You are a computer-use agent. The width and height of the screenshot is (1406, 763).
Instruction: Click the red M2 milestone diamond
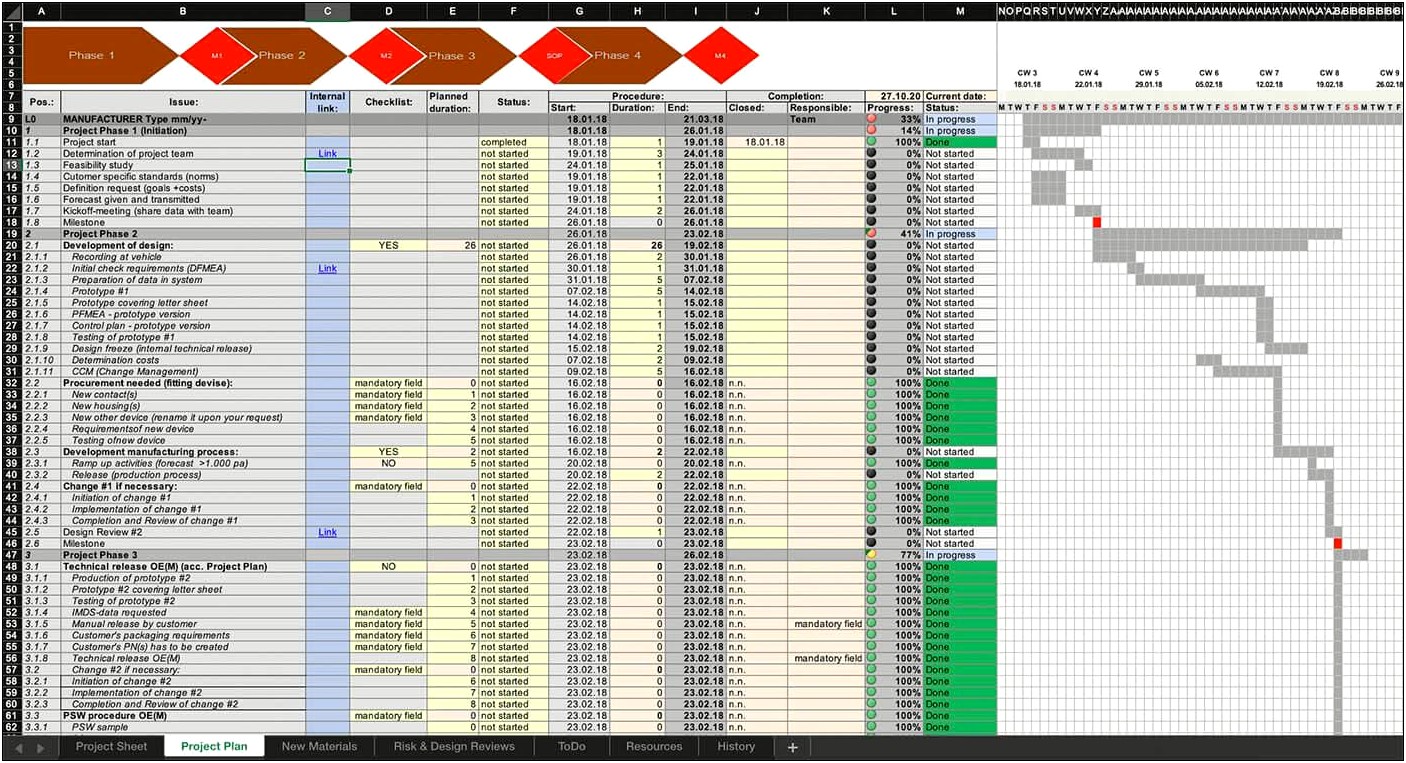pos(386,56)
